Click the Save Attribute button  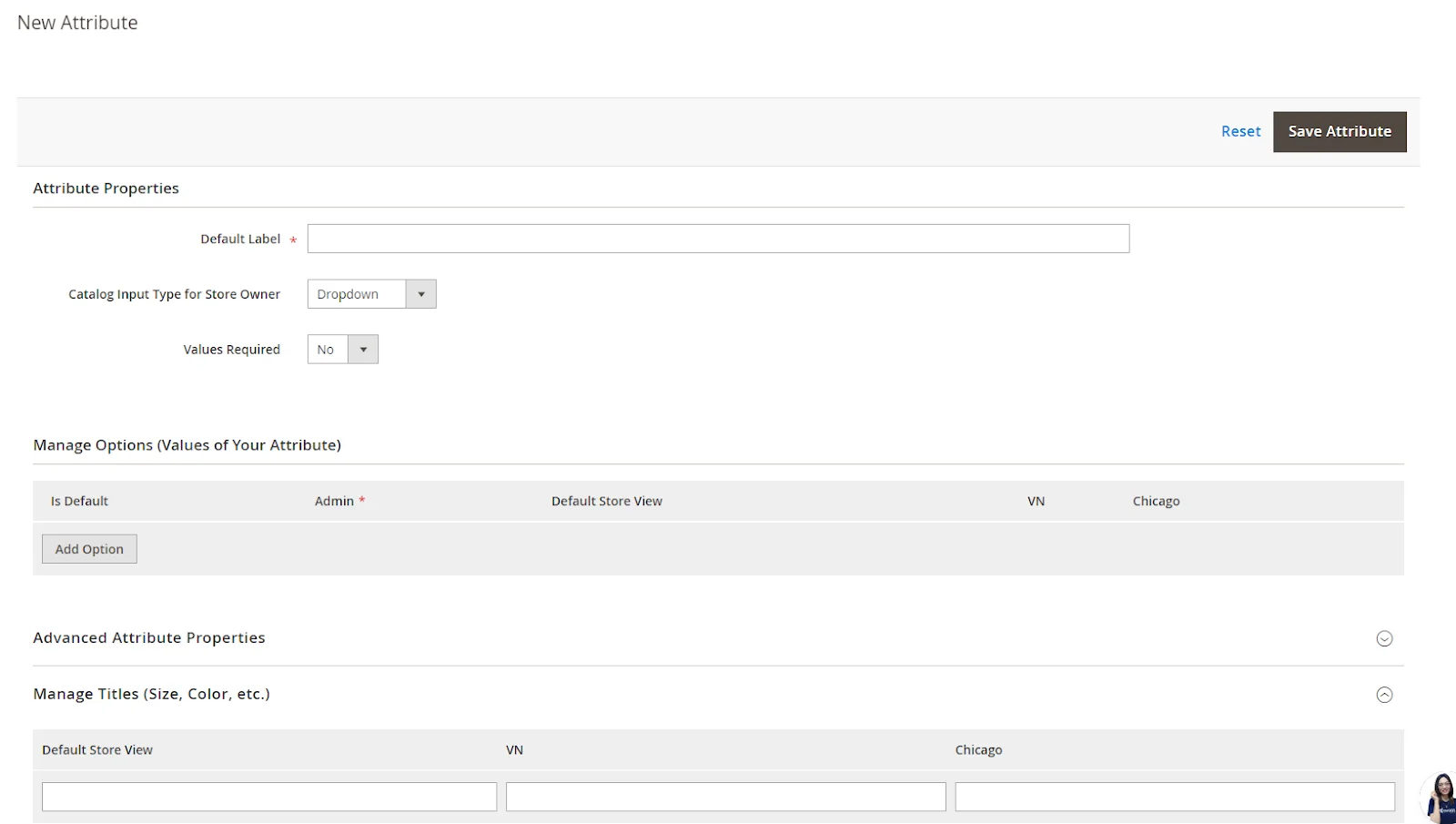1339,131
